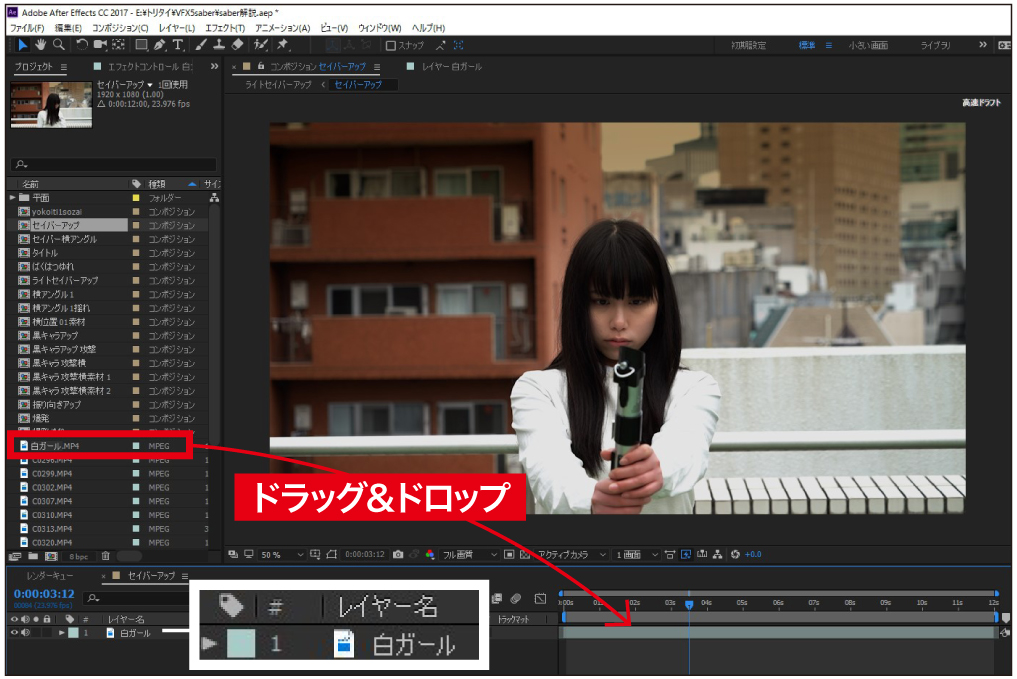
Task: Open the コンポジション(C) menu
Action: point(120,28)
